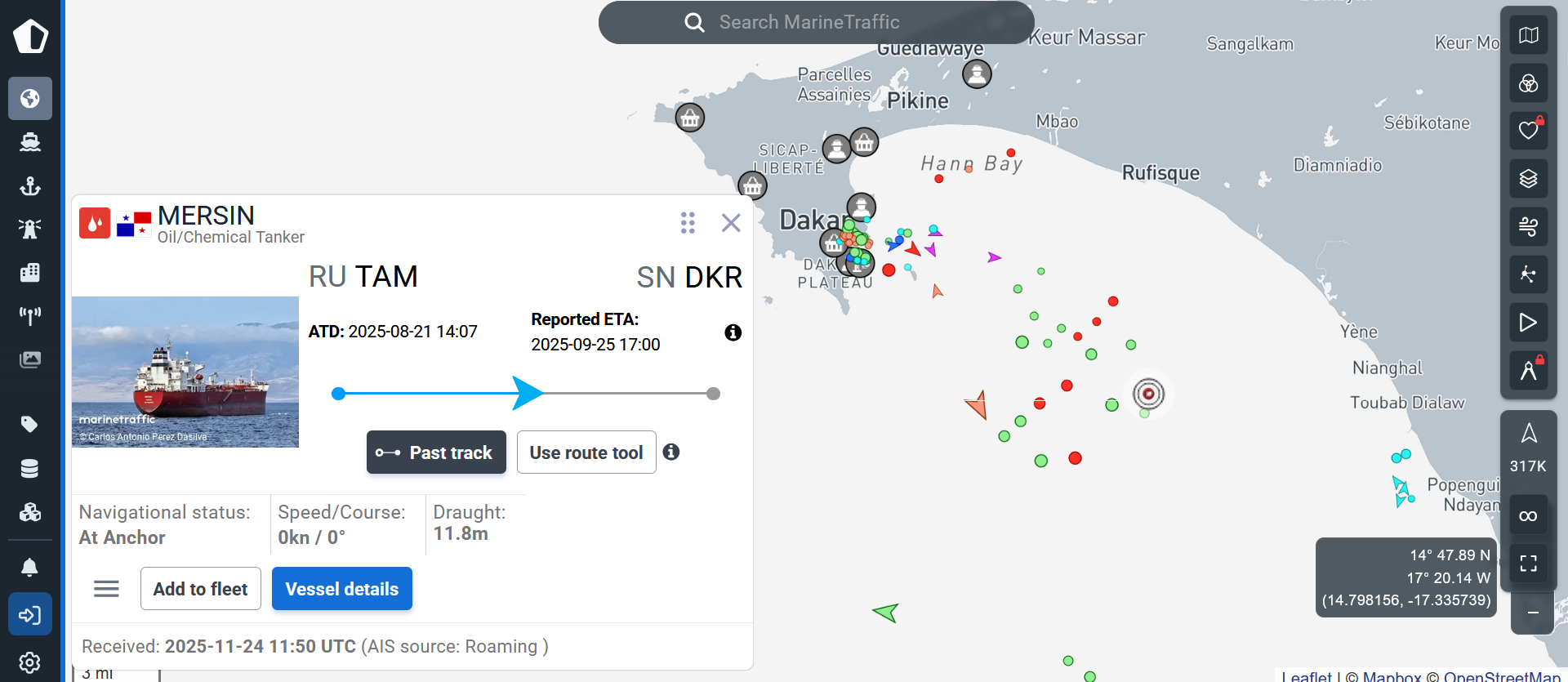Open the Live Map globe icon in sidebar

pyautogui.click(x=30, y=99)
